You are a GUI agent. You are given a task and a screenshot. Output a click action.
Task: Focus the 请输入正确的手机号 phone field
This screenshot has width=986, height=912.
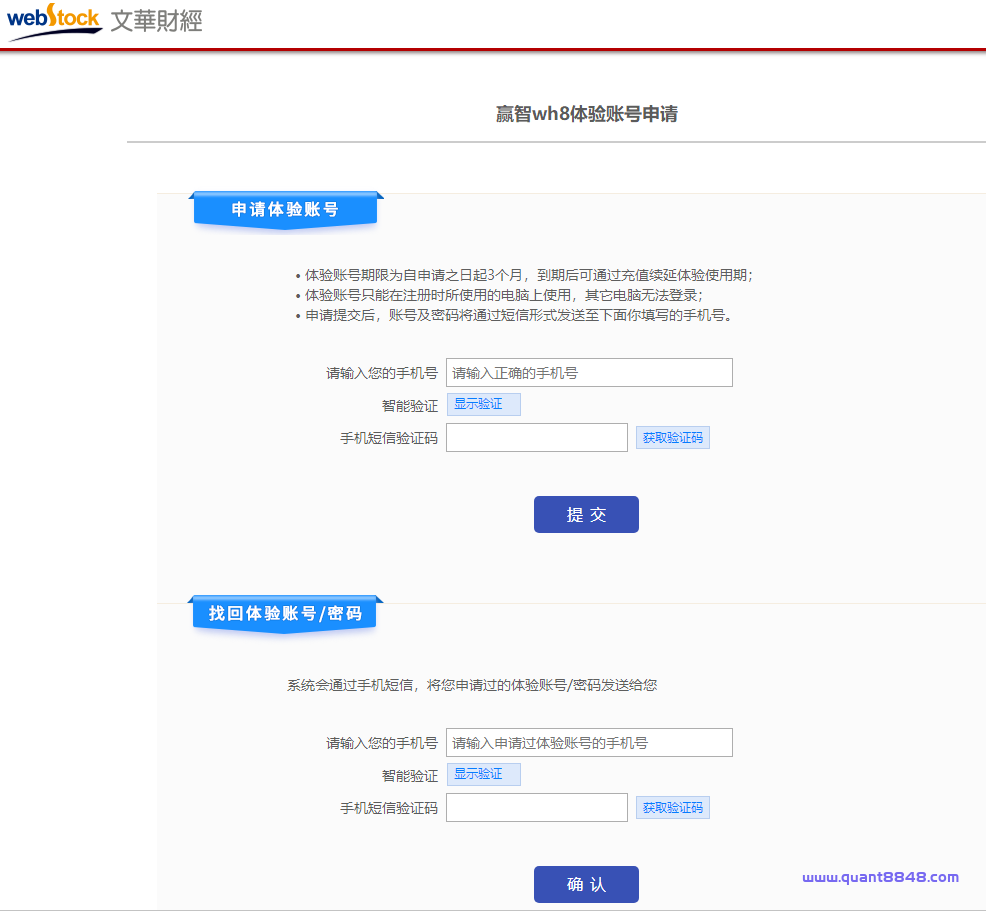(x=589, y=373)
